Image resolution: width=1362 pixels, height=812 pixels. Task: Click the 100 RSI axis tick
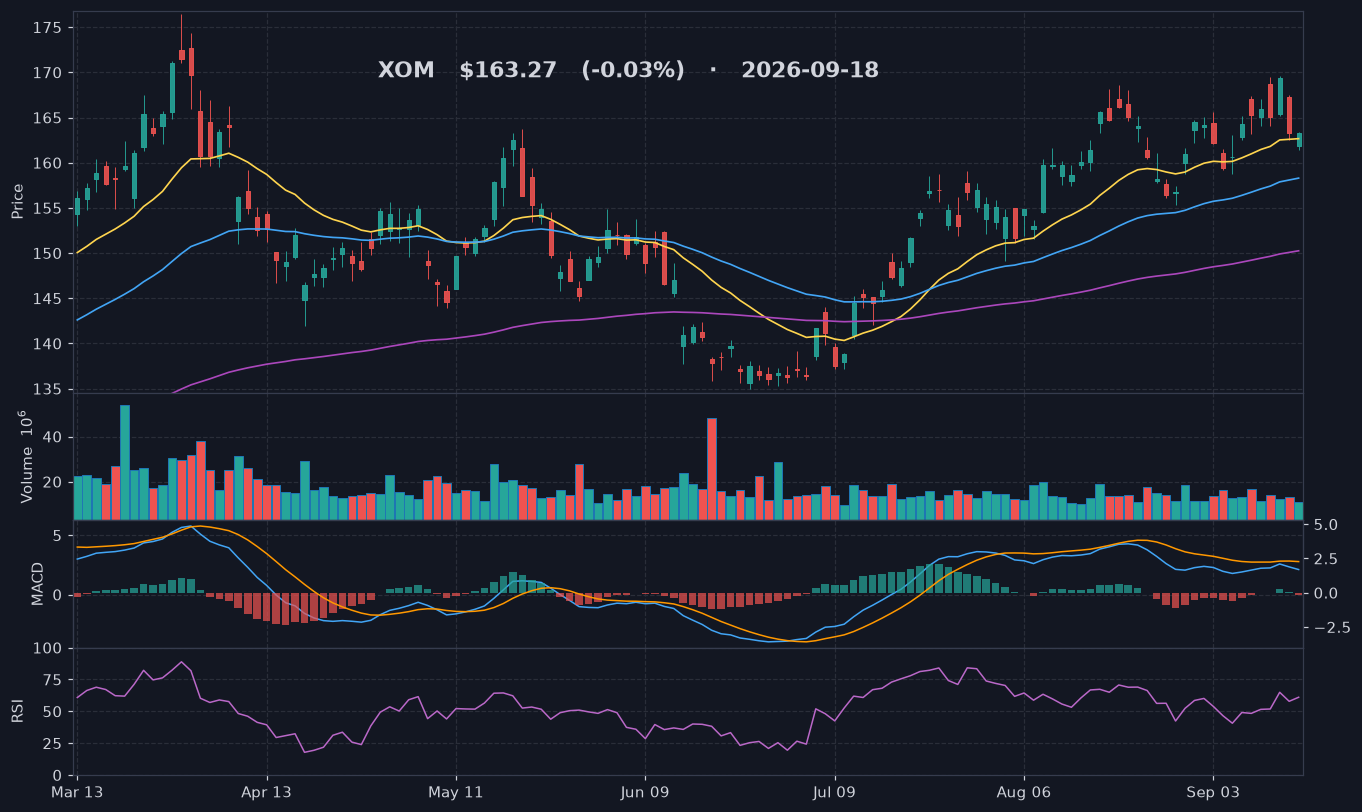click(x=48, y=649)
